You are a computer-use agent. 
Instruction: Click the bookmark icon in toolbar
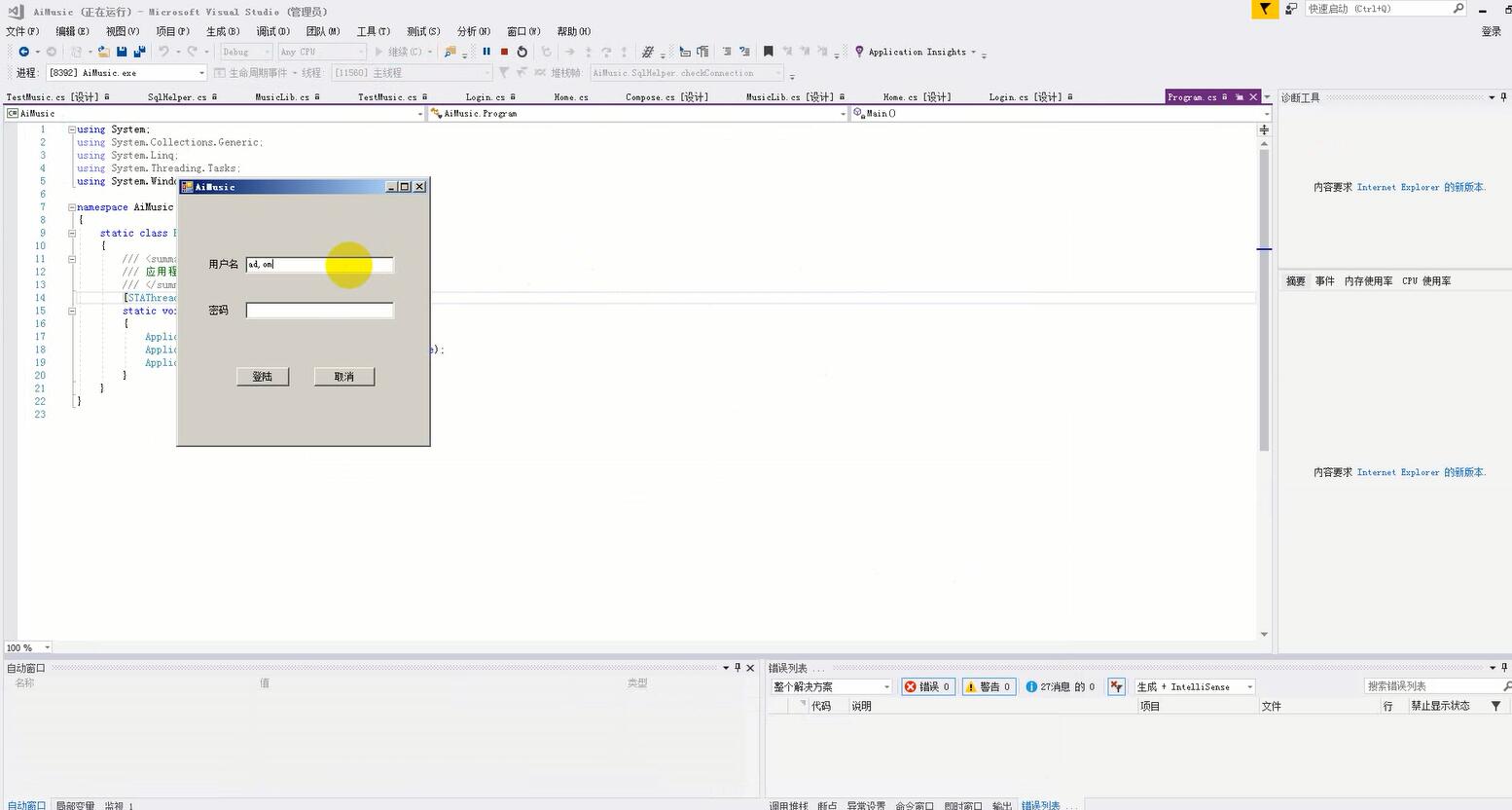point(768,52)
